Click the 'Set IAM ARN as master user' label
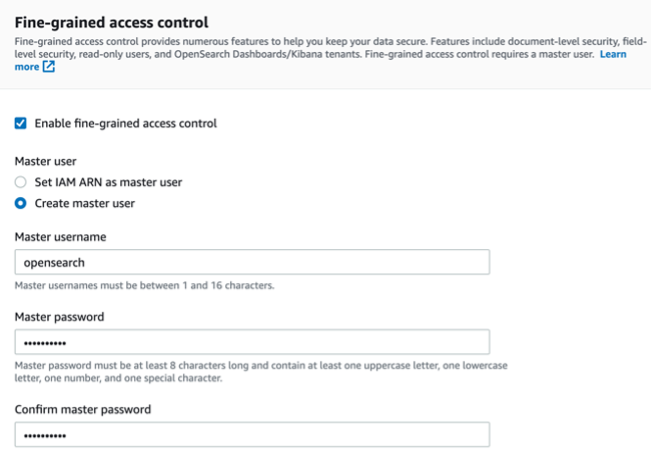This screenshot has width=653, height=458. (108, 182)
